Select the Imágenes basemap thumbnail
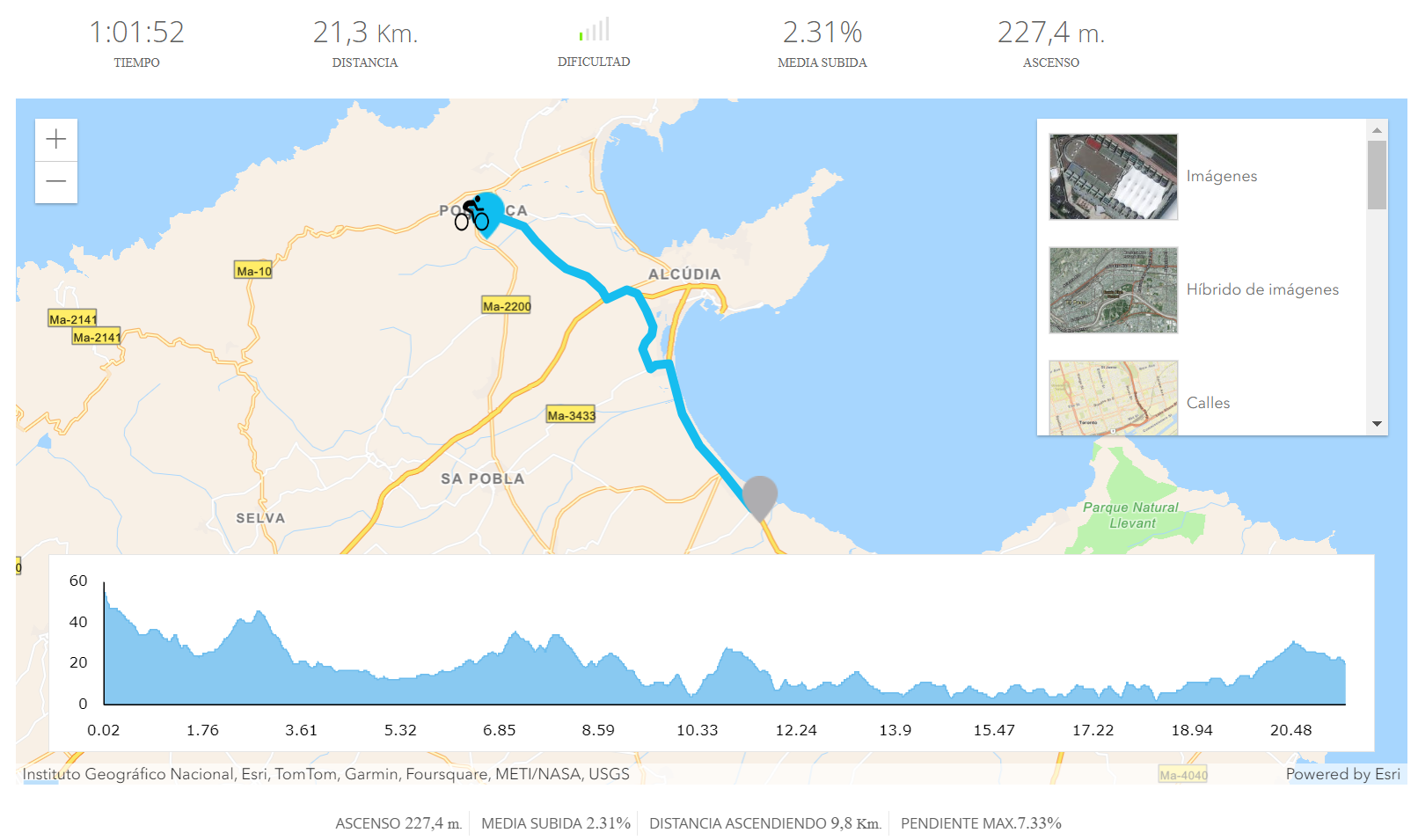The width and height of the screenshot is (1418, 840). [x=1113, y=177]
